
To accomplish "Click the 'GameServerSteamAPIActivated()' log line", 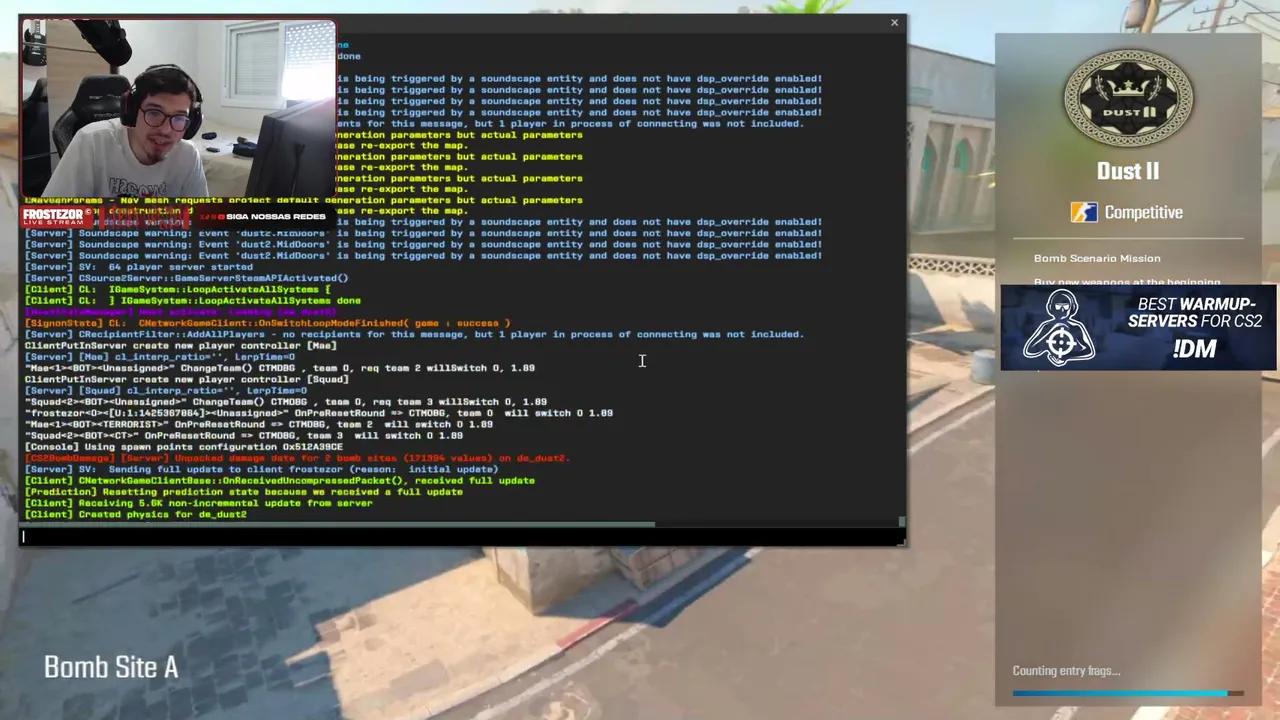I will point(187,278).
